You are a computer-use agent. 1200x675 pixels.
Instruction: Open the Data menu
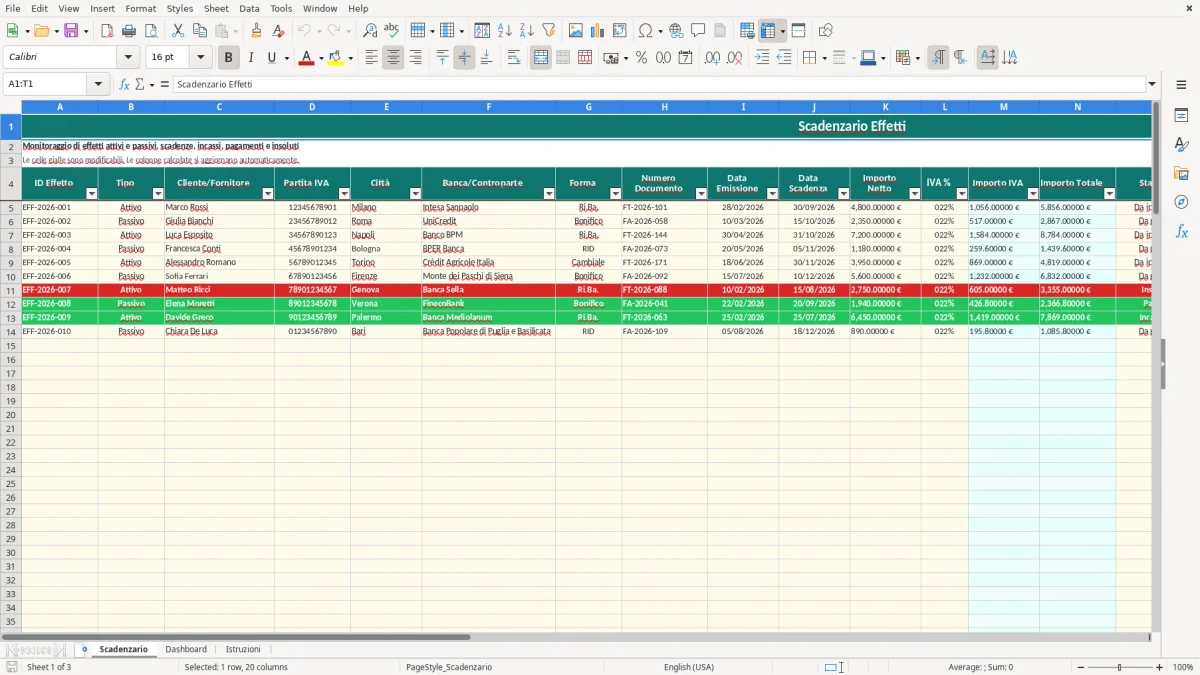[x=249, y=8]
